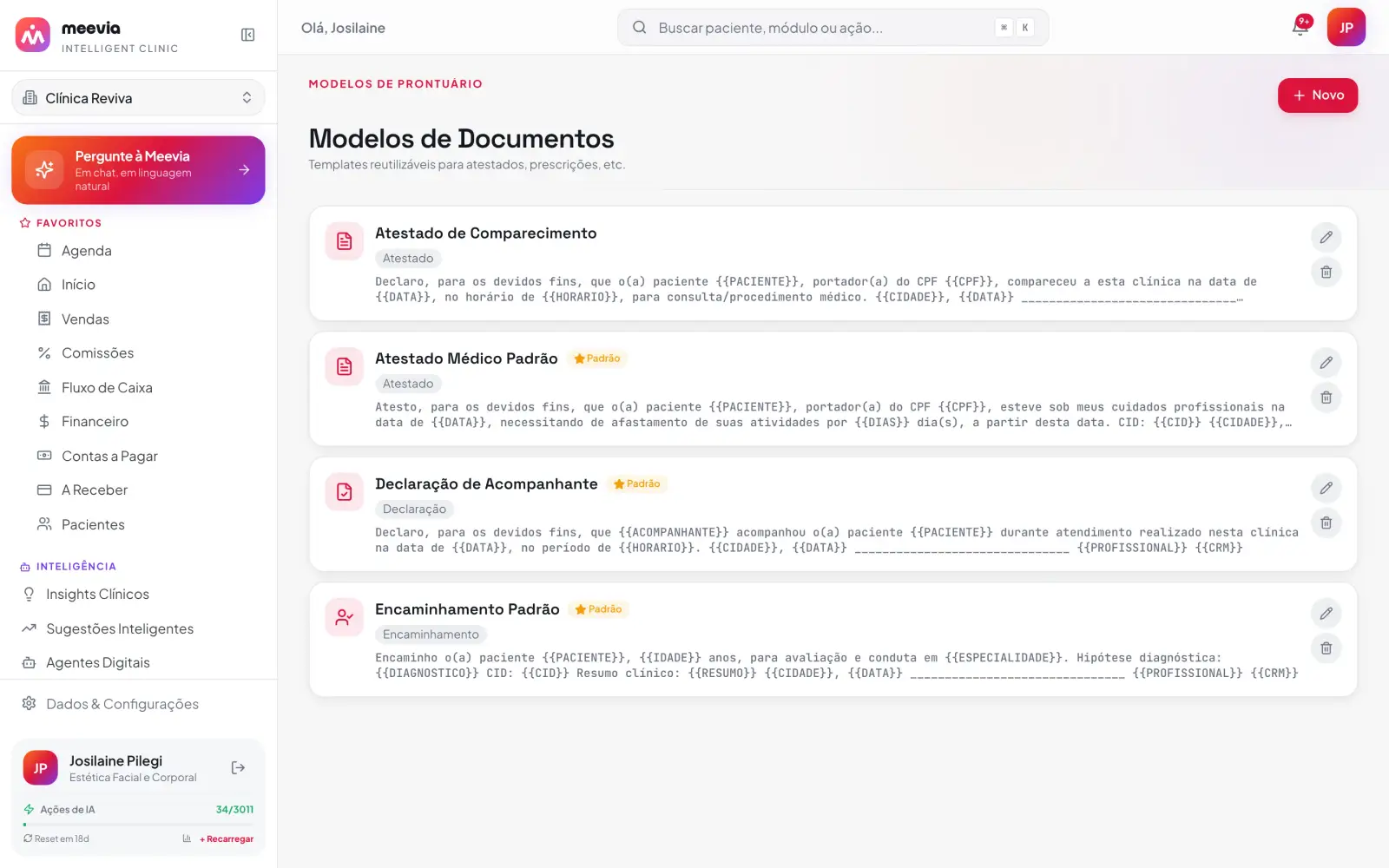The width and height of the screenshot is (1389, 868).
Task: Click the Padrão badge on Declaração de Acompanhante
Action: click(x=637, y=484)
